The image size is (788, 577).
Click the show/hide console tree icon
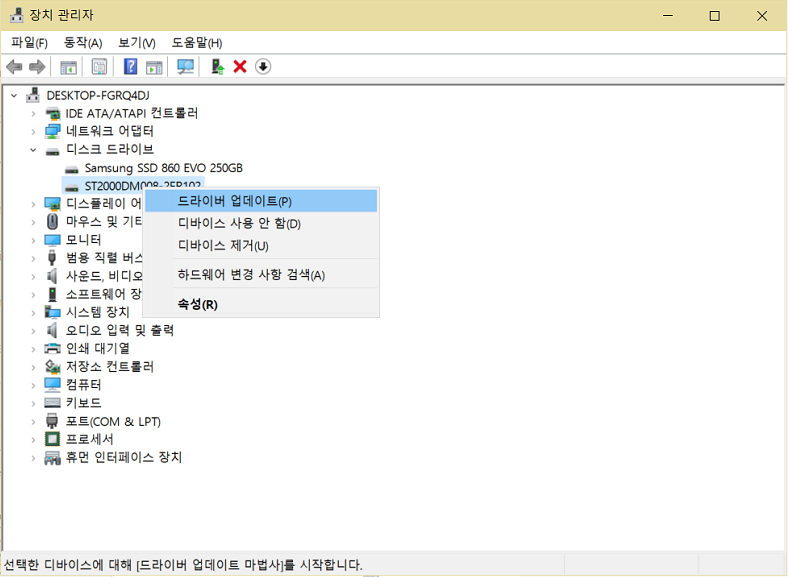68,66
